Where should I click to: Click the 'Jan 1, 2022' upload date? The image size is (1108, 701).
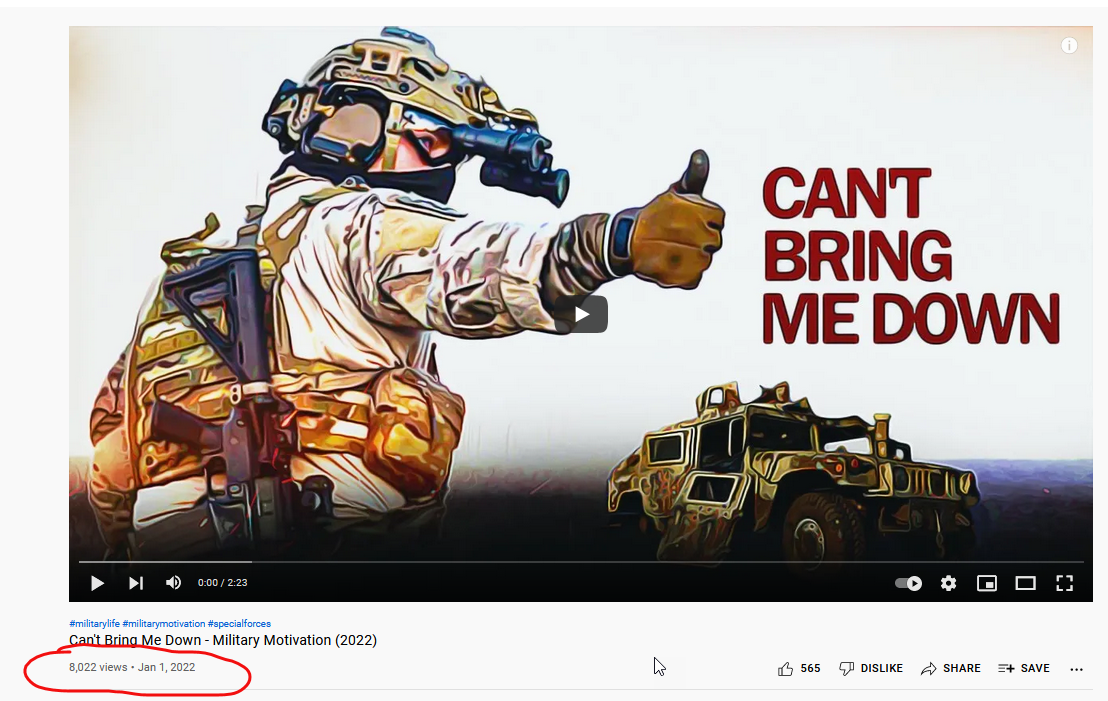167,667
